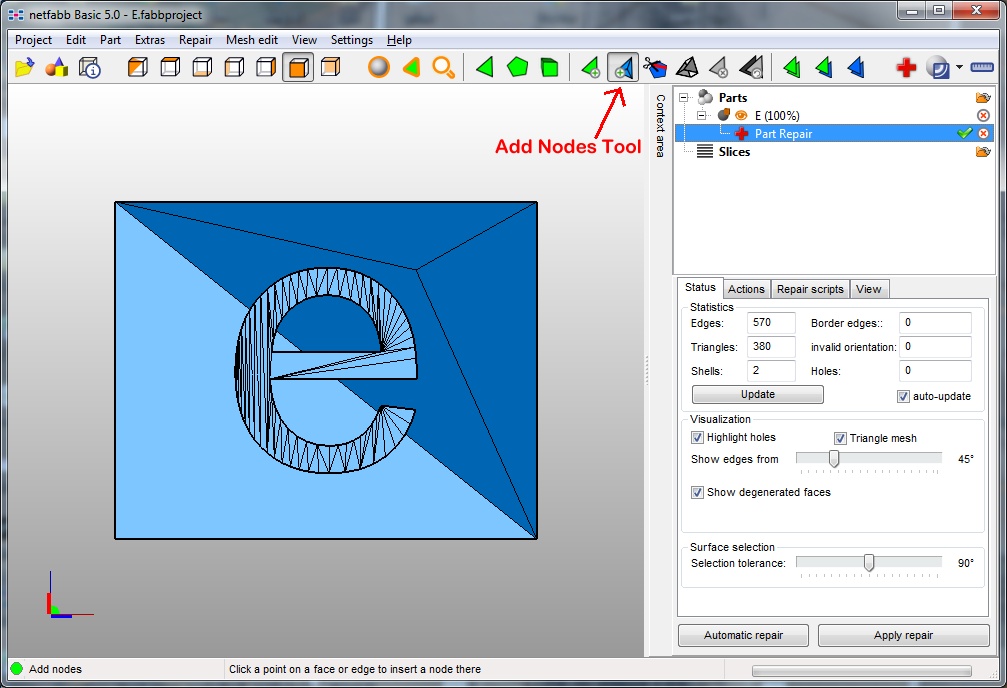The image size is (1007, 688).
Task: Activate the add triangles tool
Action: pos(590,67)
